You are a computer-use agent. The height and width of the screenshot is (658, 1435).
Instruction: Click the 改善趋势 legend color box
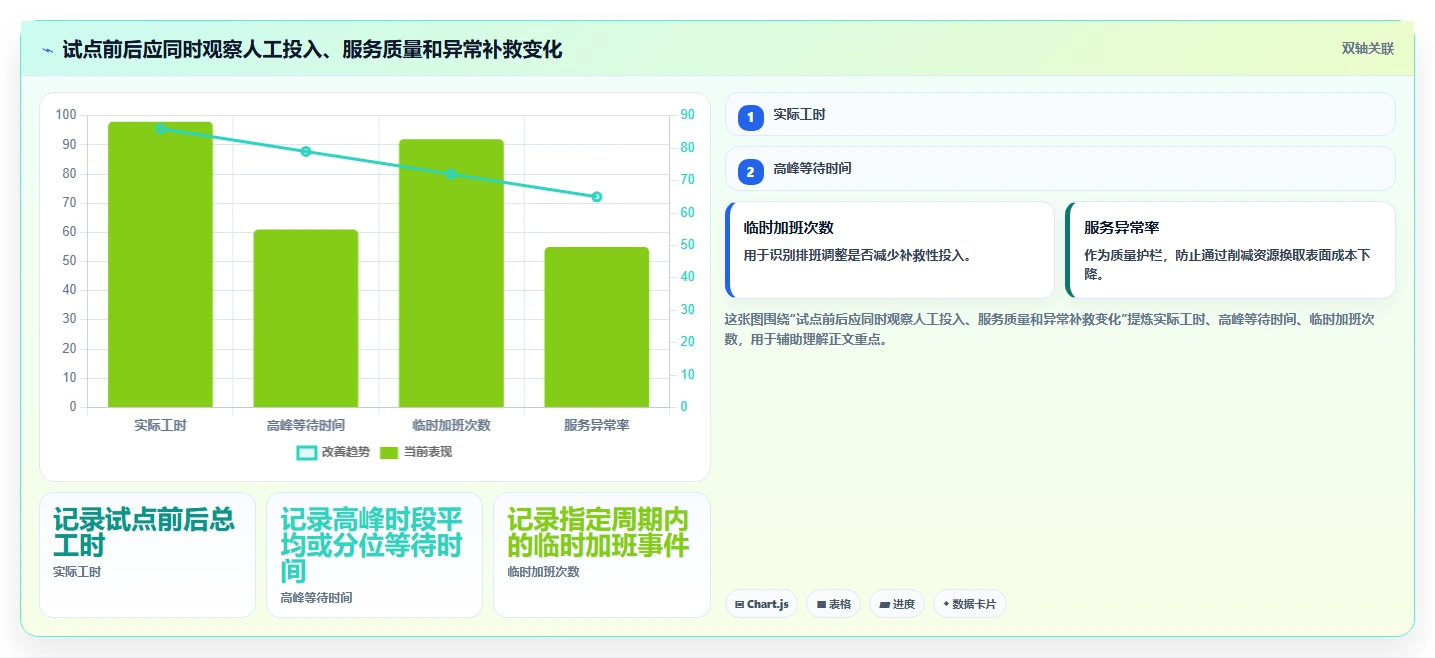307,453
